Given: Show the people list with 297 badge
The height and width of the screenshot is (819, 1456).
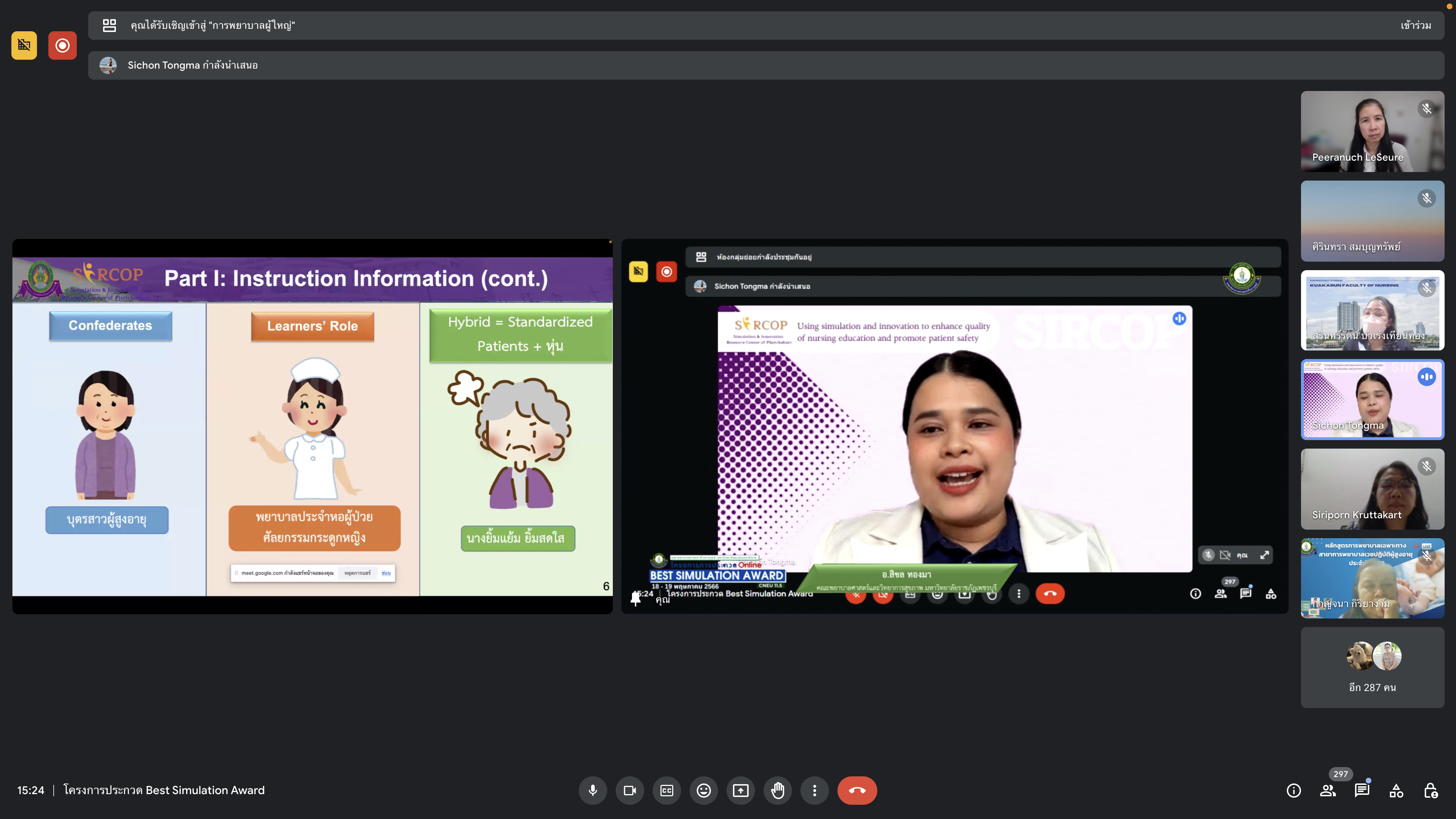Looking at the screenshot, I should 1328,790.
